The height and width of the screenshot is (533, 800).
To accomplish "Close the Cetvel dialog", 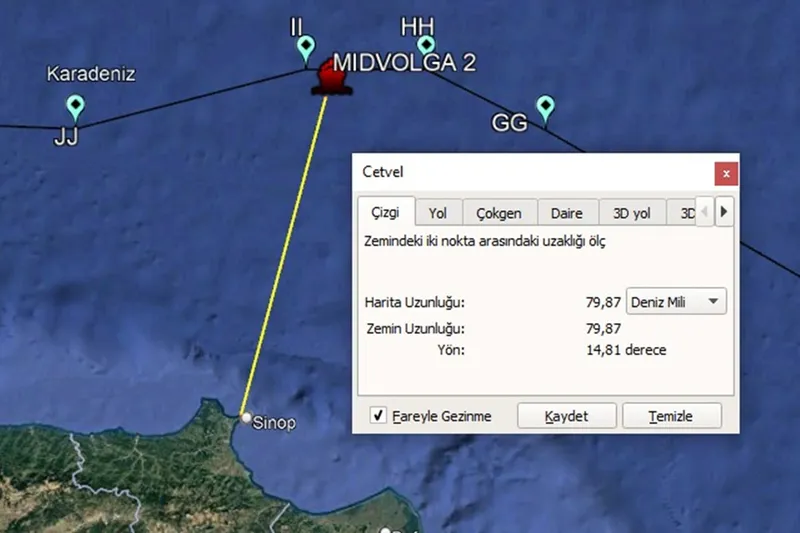I will tap(726, 173).
